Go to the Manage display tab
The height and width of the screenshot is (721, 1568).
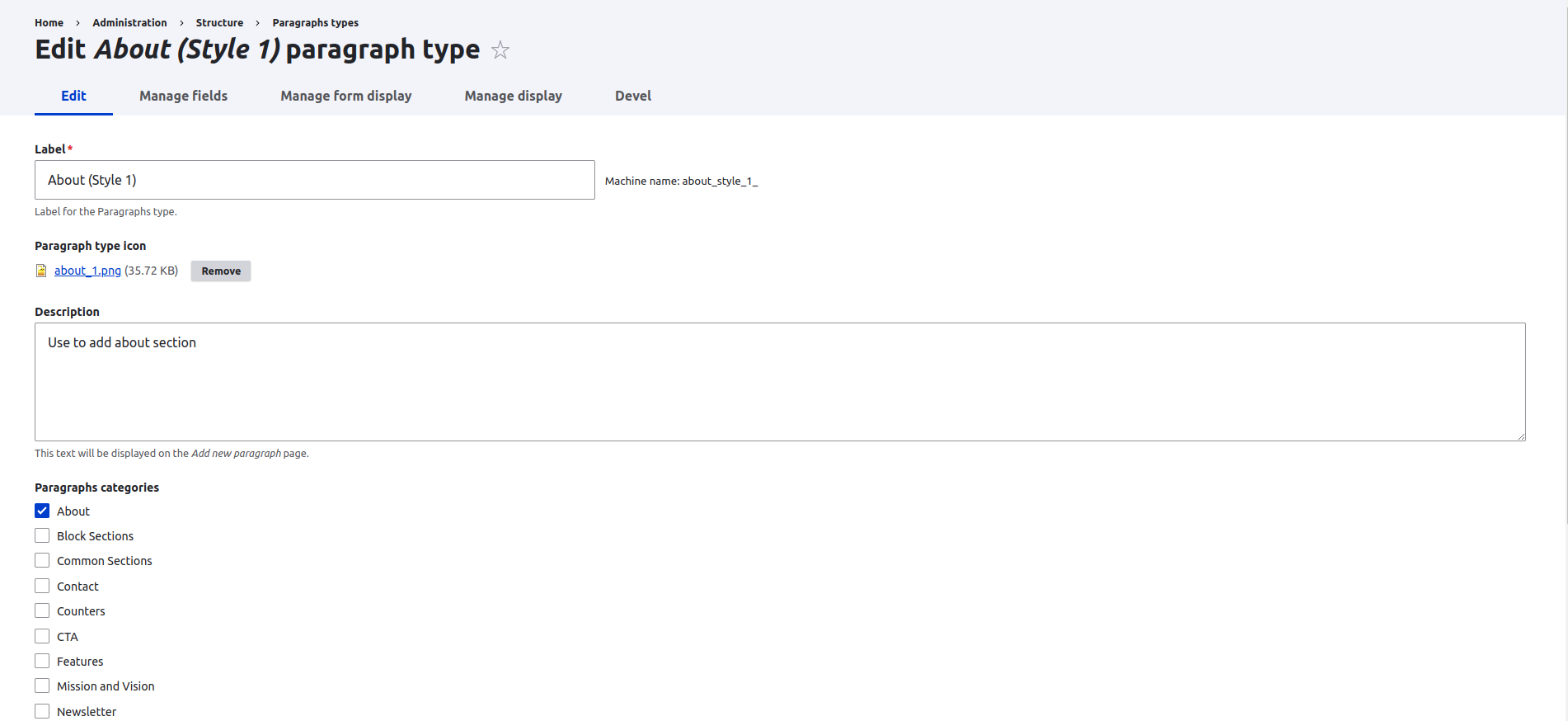pyautogui.click(x=513, y=96)
